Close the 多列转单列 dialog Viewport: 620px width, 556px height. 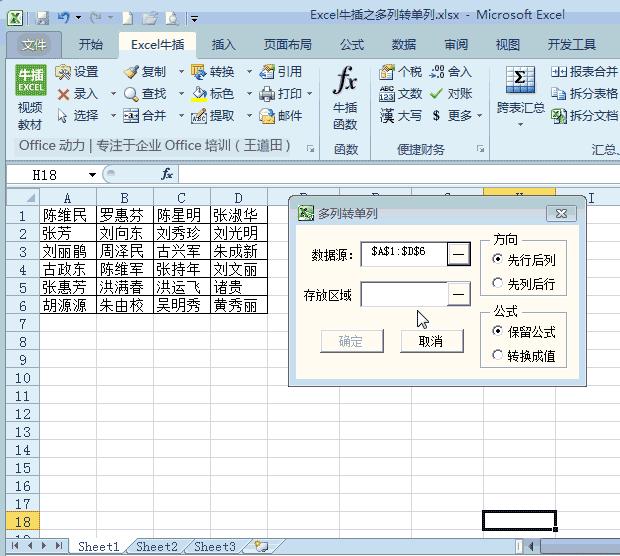(x=561, y=214)
